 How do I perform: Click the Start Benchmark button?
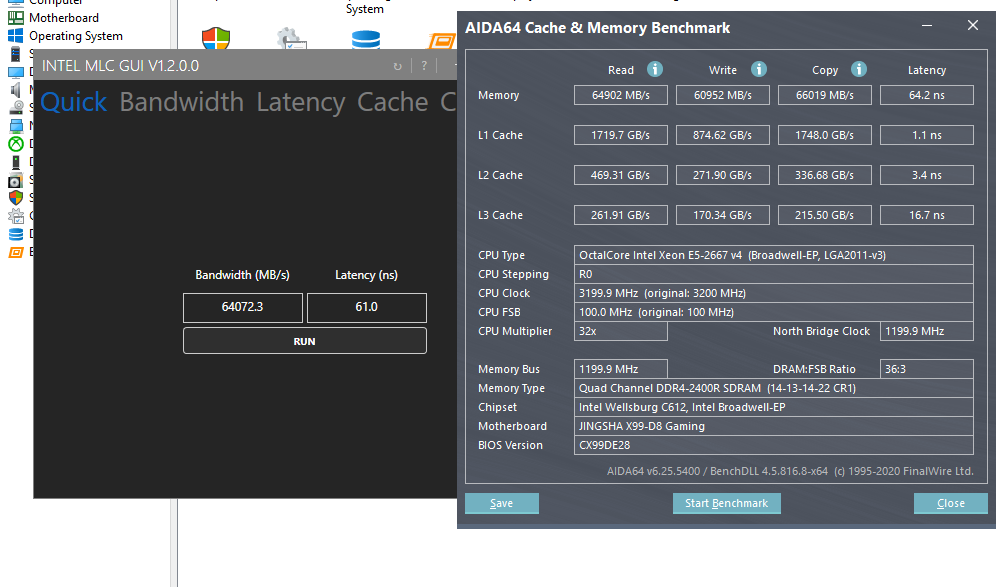726,503
